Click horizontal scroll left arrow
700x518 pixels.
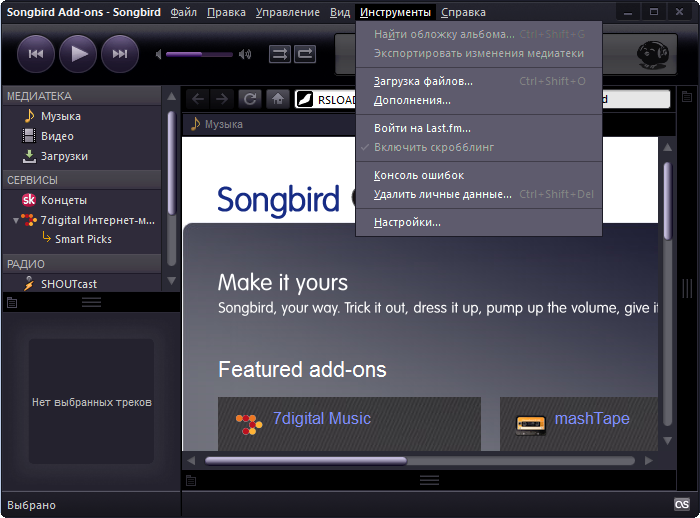(x=192, y=460)
